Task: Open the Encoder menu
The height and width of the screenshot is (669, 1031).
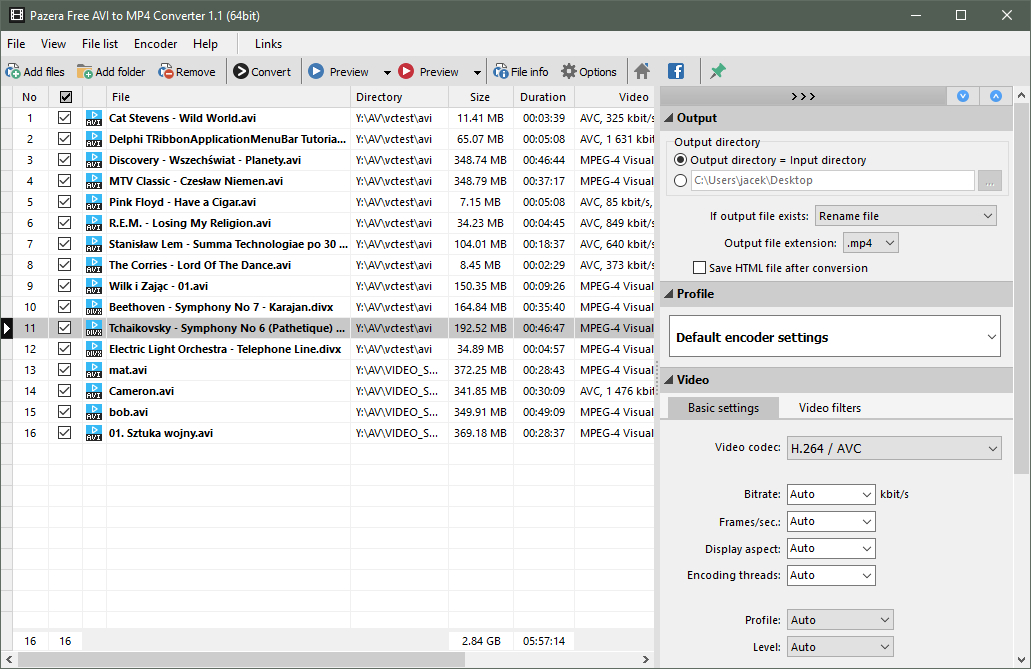Action: coord(155,44)
